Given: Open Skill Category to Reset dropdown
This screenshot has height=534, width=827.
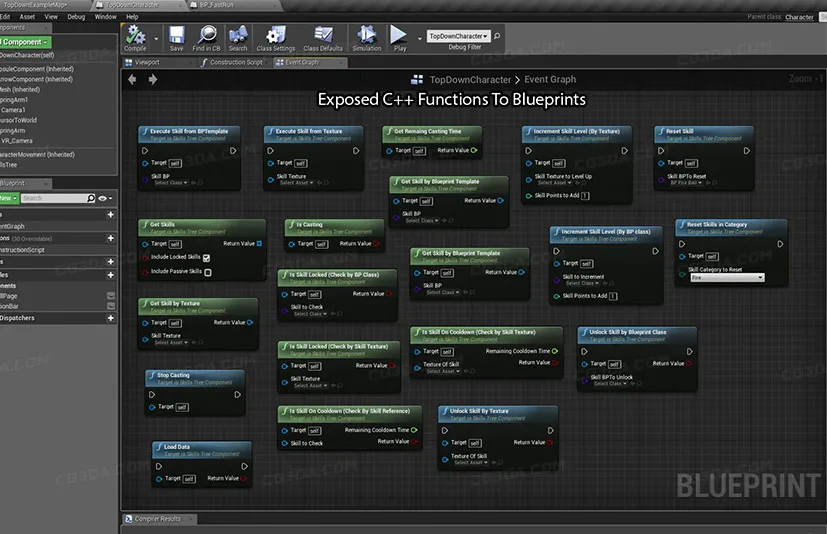Looking at the screenshot, I should pos(727,278).
